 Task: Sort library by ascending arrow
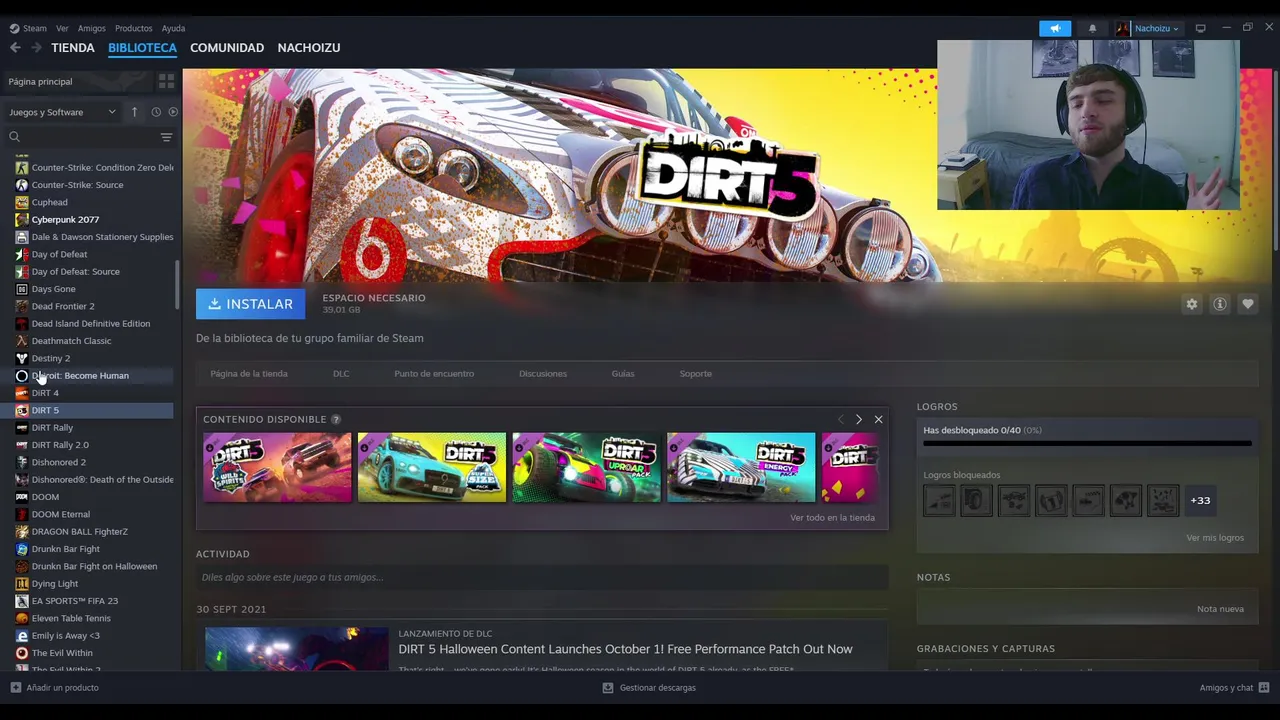pos(134,112)
